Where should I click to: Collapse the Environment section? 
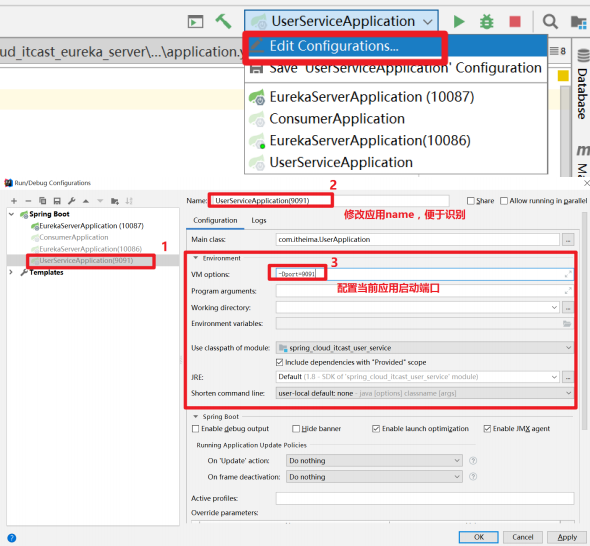tap(196, 258)
